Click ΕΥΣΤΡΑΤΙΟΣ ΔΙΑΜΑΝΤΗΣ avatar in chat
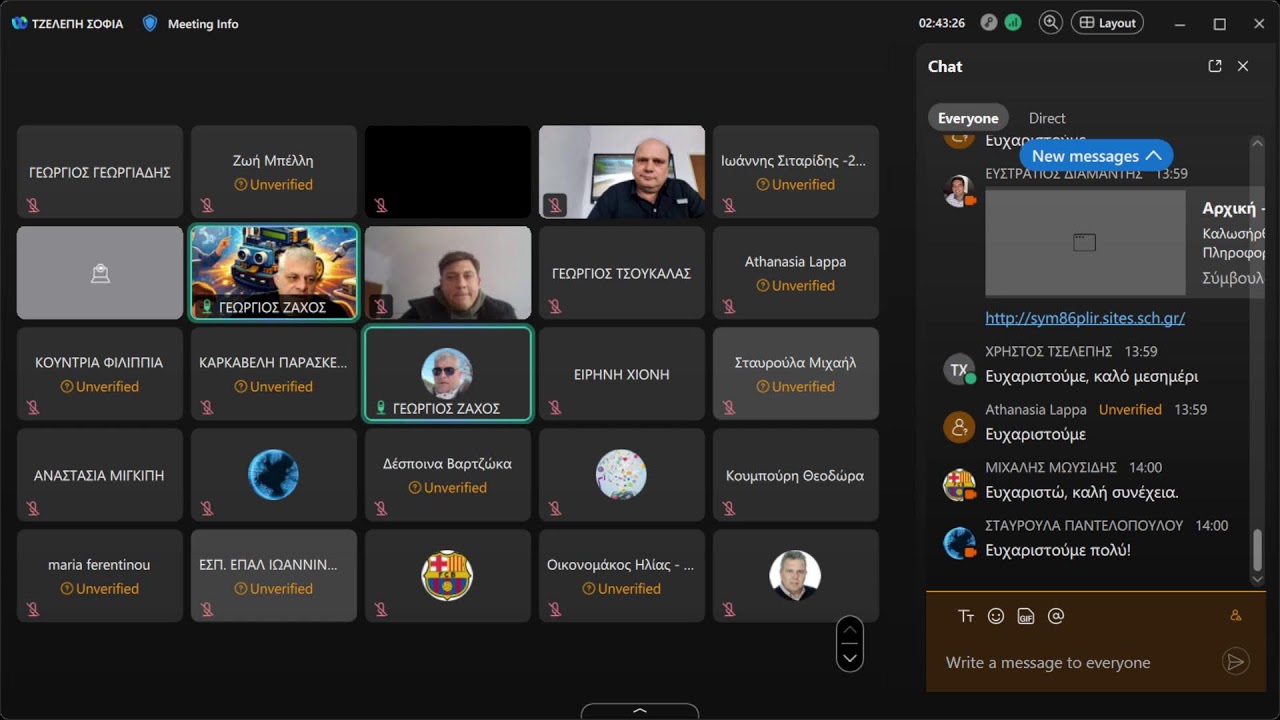Screen dimensions: 1280x720 tap(959, 190)
